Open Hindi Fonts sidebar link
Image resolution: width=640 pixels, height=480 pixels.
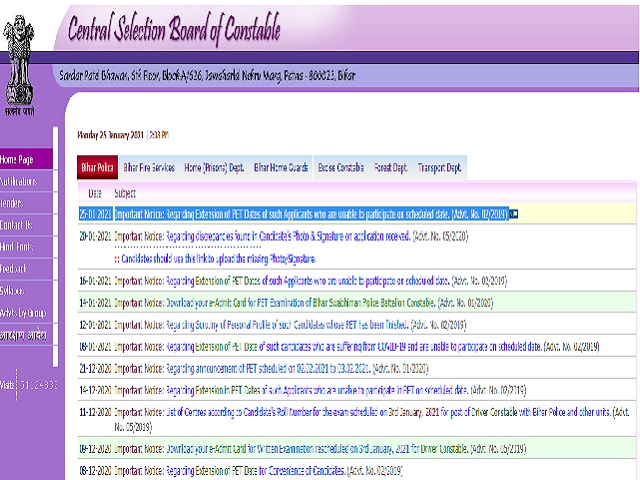[x=26, y=247]
